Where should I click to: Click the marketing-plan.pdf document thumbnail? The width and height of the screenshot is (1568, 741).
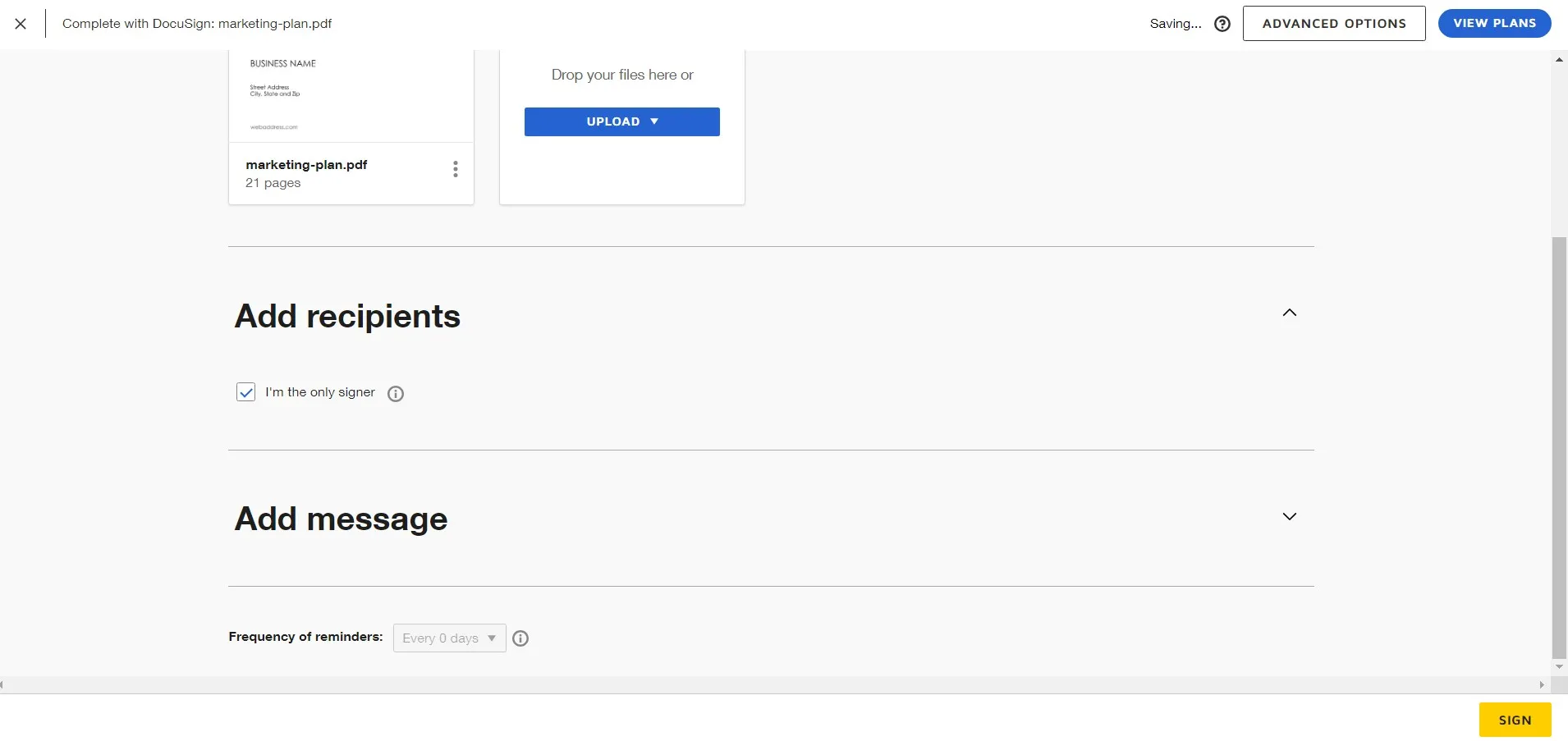tap(351, 94)
